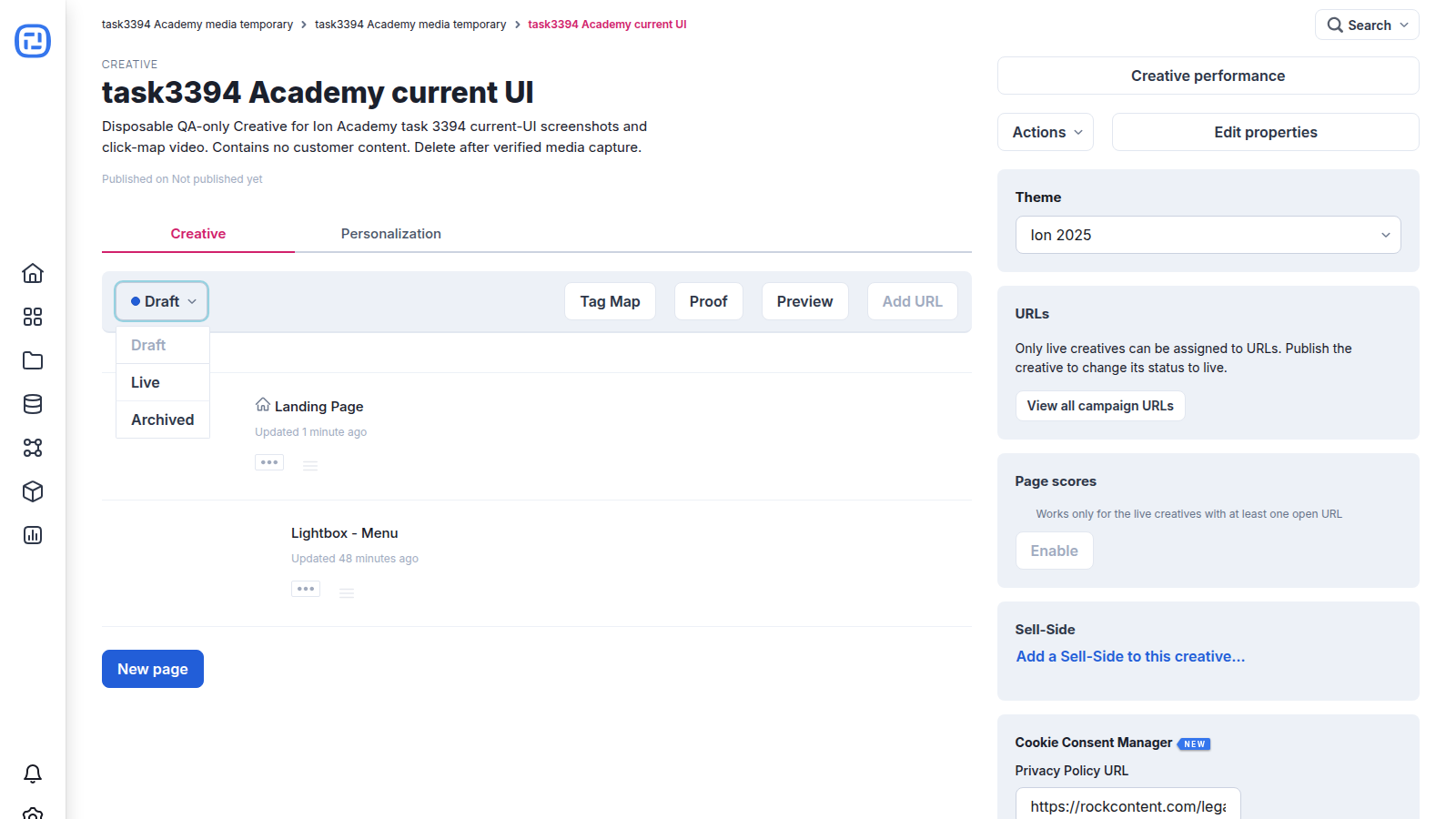This screenshot has width=1456, height=819.
Task: Open the folder icon in sidebar
Action: (x=33, y=360)
